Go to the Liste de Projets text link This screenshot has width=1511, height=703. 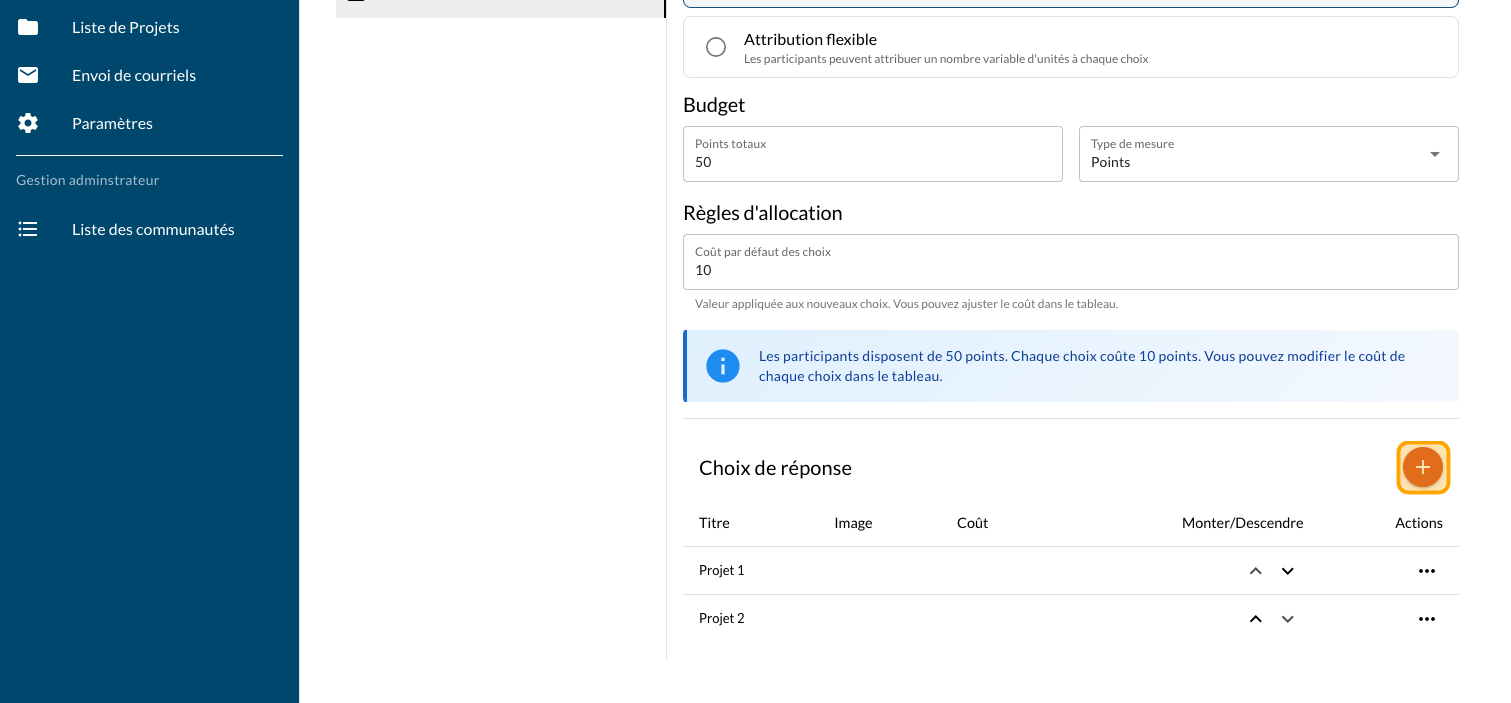[126, 27]
